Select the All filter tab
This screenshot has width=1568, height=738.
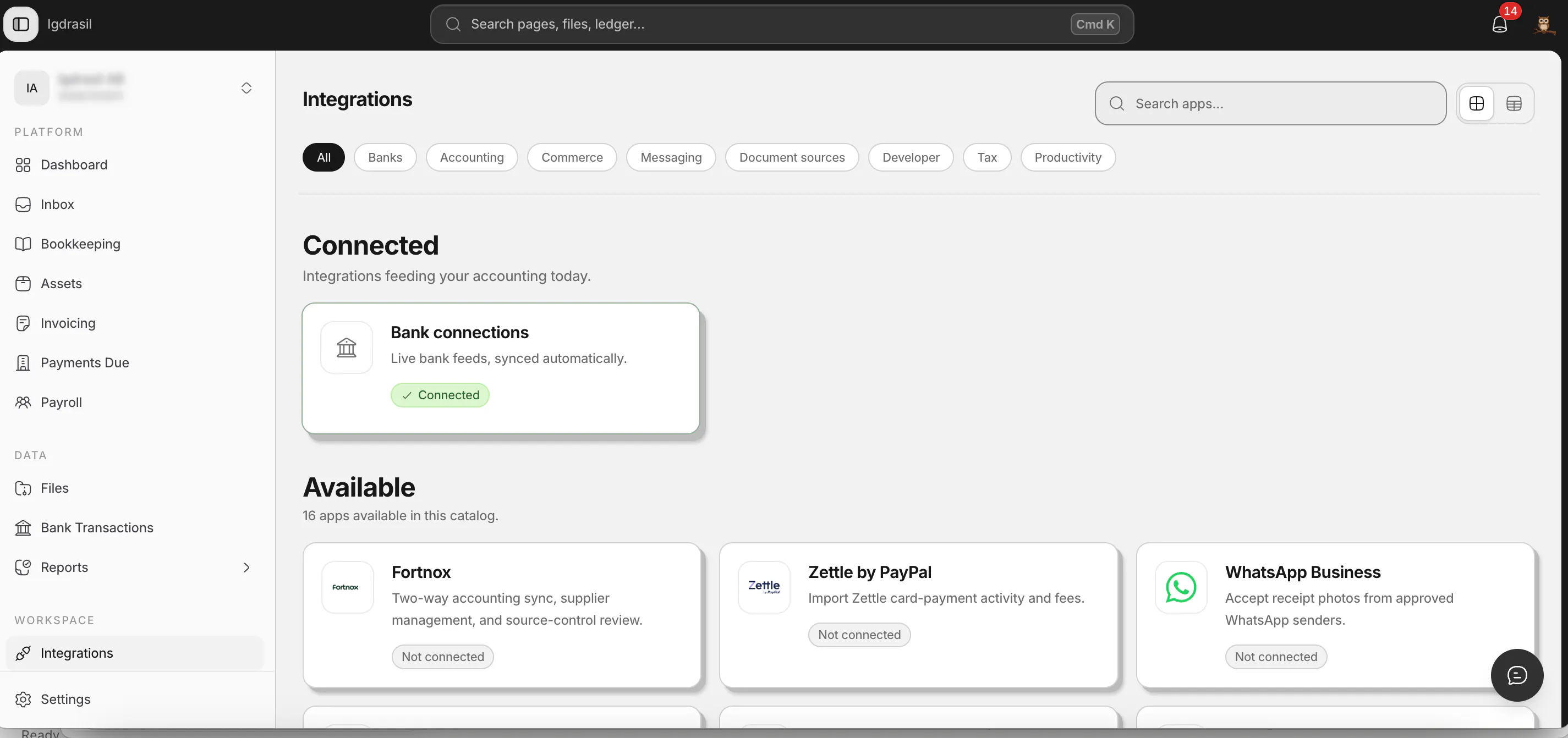[x=324, y=157]
